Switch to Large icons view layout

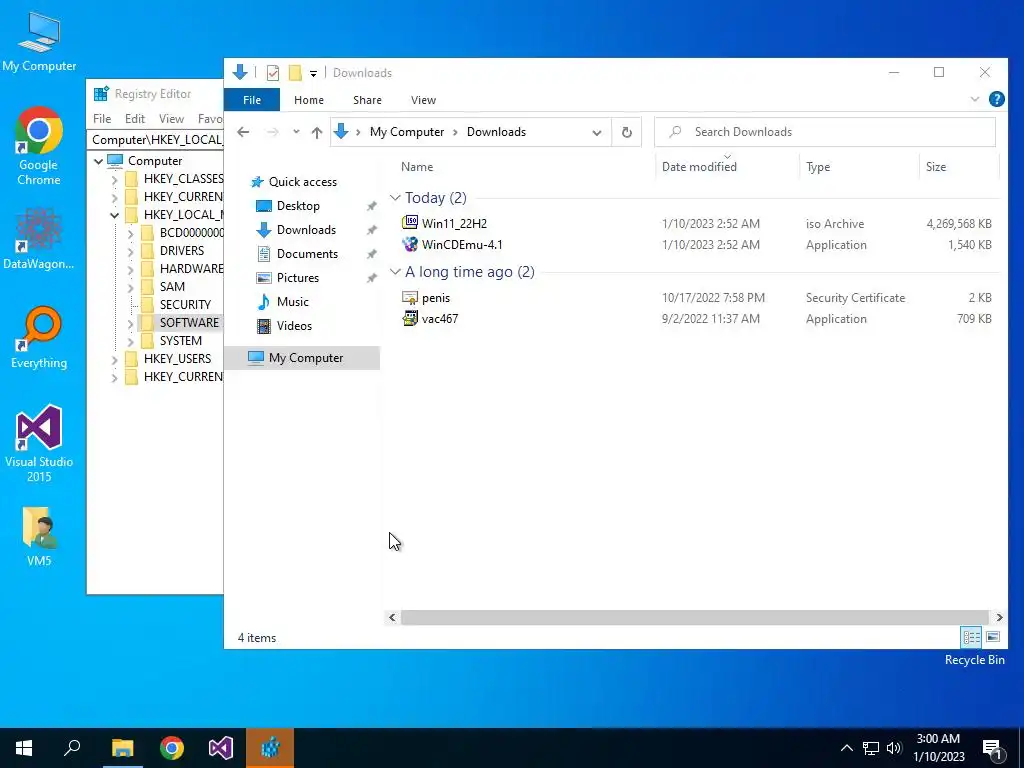993,637
